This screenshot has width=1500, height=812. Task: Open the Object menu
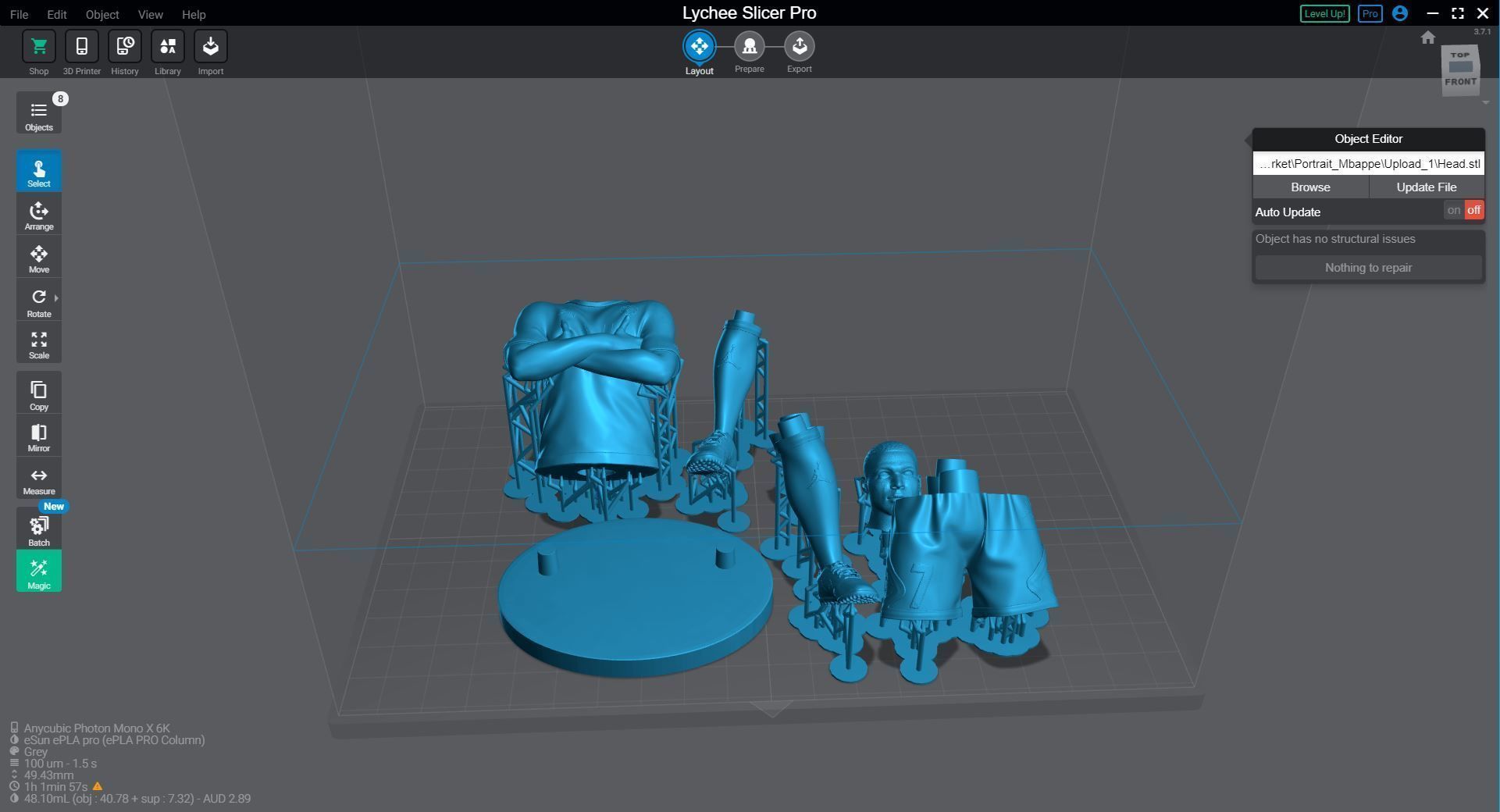tap(102, 14)
